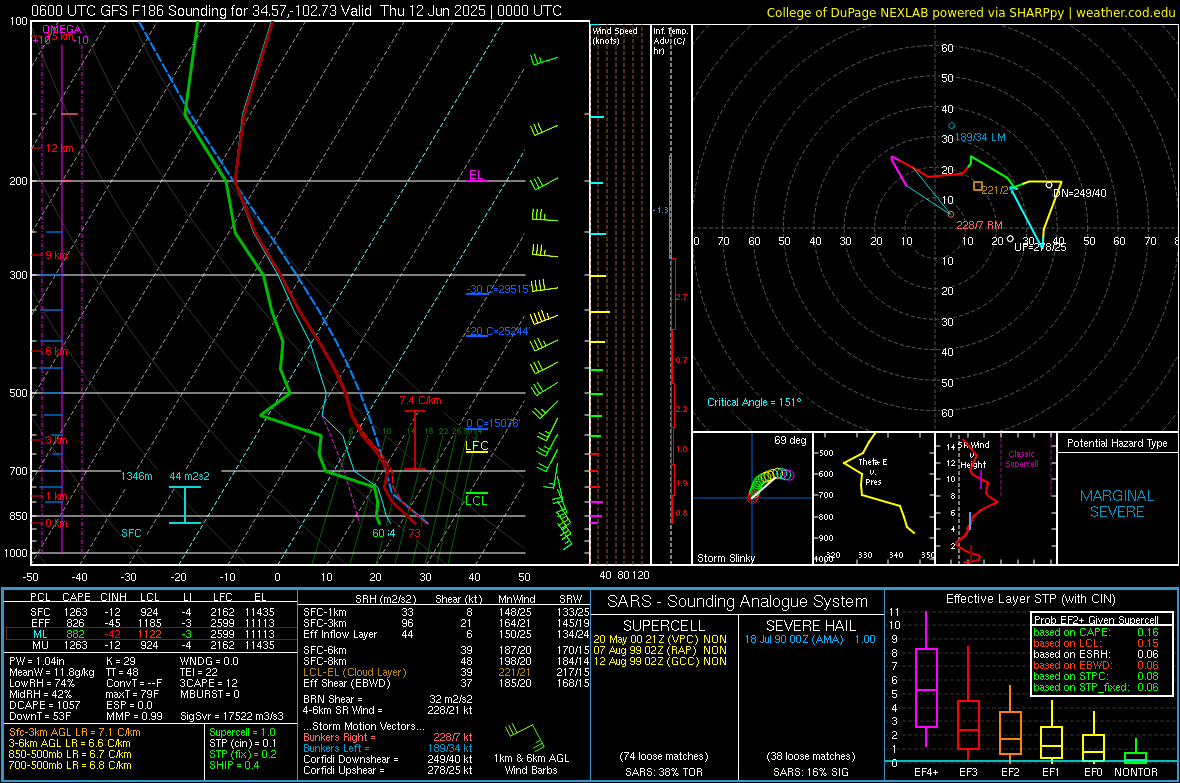Click the College of DuPage NEXLAB credit text
Viewport: 1180px width, 783px height.
[970, 13]
